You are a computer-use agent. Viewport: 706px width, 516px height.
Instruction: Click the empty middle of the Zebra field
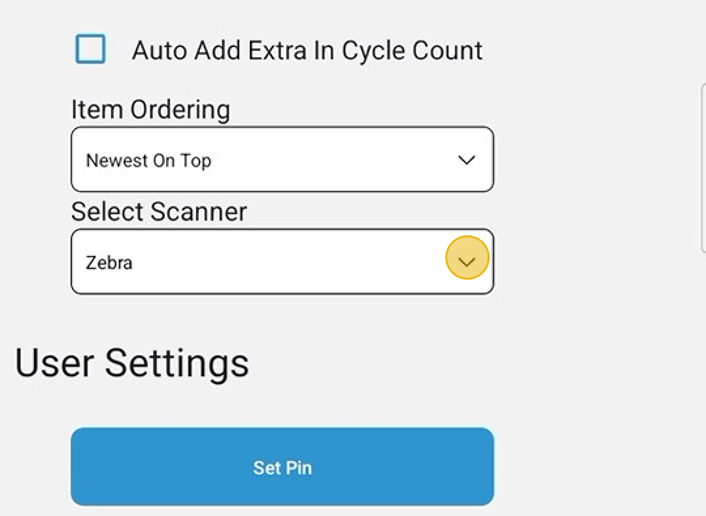click(290, 262)
